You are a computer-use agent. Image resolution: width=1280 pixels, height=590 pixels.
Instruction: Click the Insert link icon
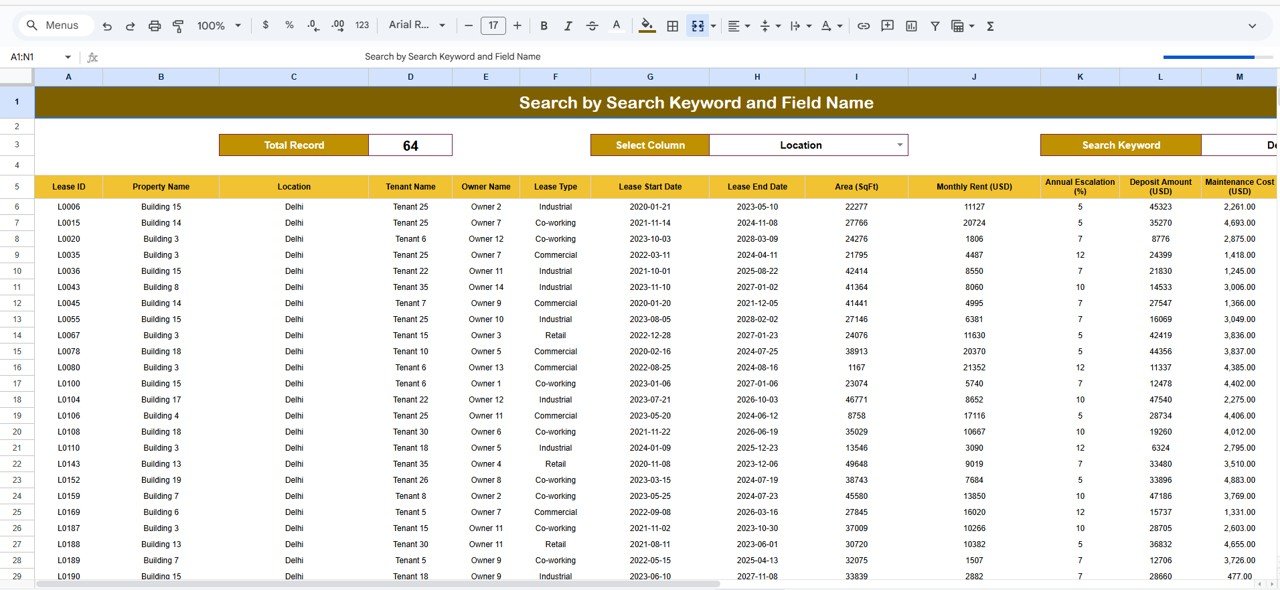coord(864,26)
